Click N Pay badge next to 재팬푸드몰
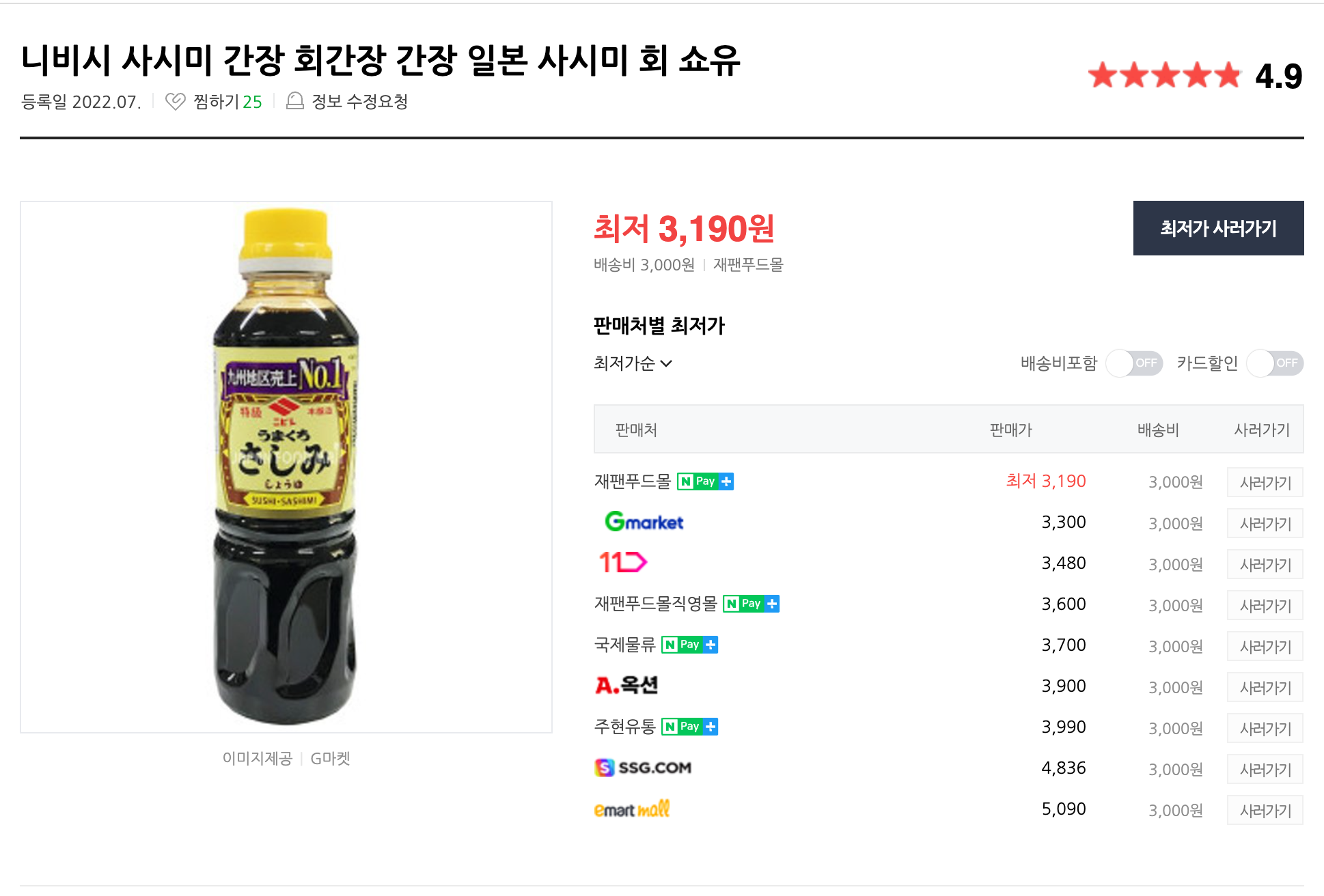1324x896 pixels. (x=705, y=481)
